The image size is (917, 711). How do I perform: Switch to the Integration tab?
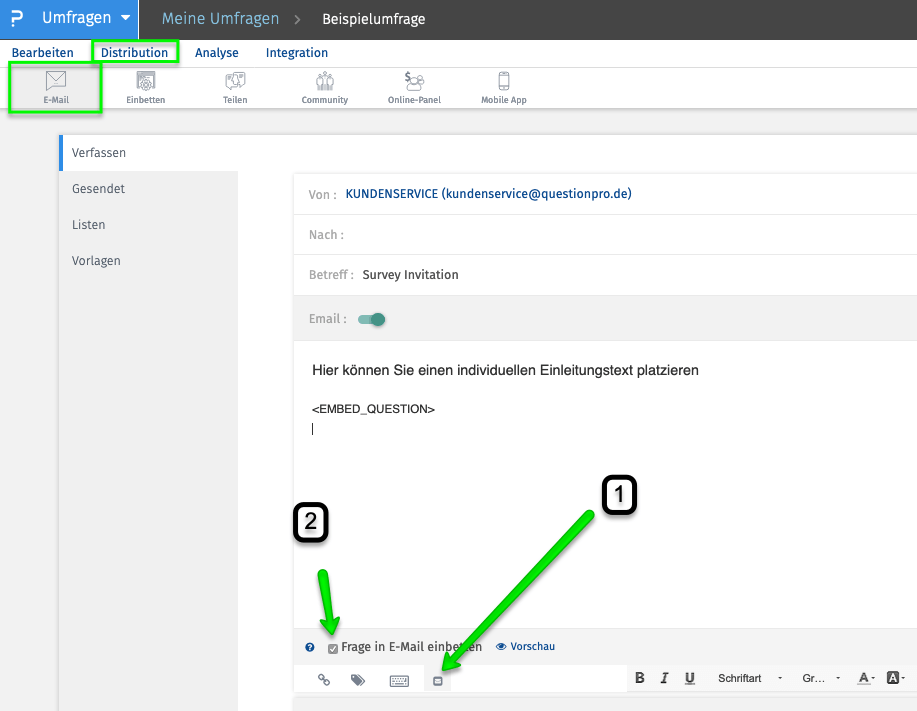297,53
